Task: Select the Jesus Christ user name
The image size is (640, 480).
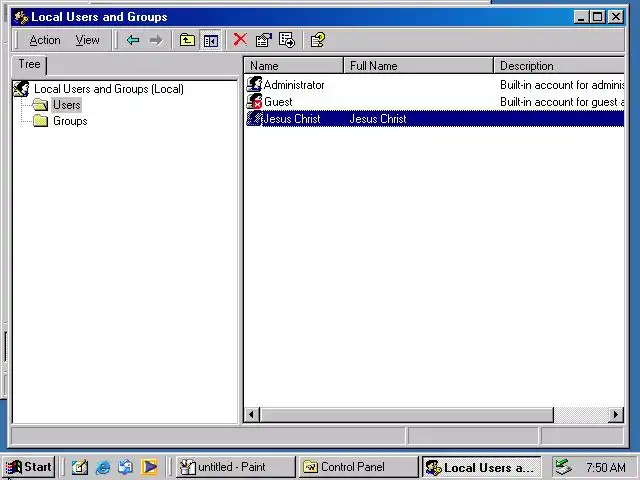Action: (292, 119)
